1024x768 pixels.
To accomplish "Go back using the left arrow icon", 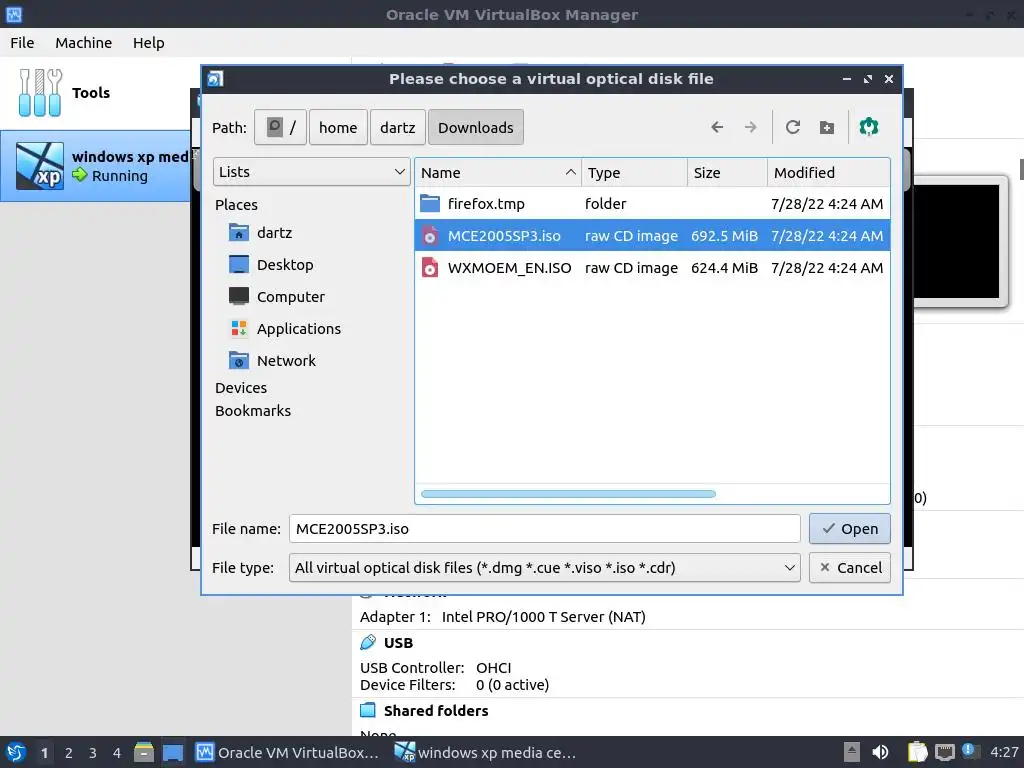I will tap(717, 127).
